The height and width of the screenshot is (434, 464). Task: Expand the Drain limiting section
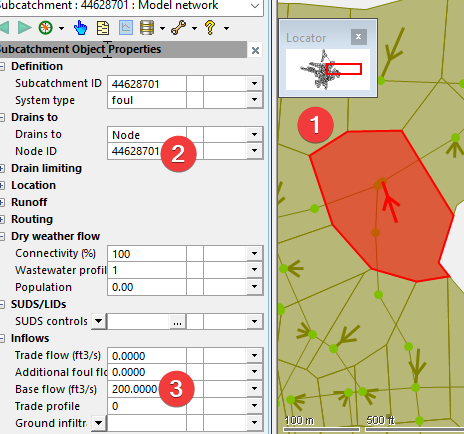(x=2, y=168)
